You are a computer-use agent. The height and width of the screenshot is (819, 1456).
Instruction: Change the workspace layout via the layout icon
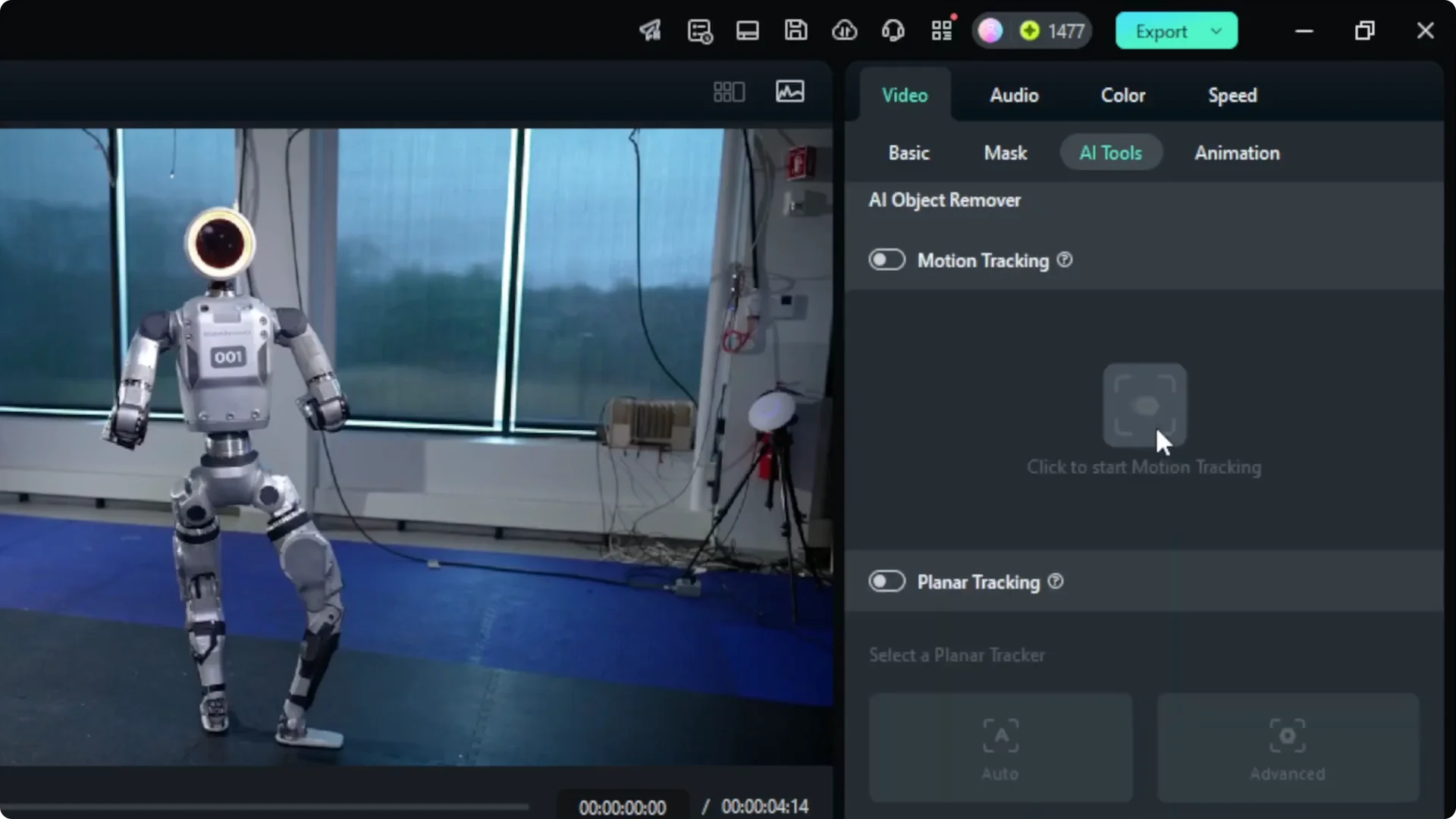(x=747, y=30)
